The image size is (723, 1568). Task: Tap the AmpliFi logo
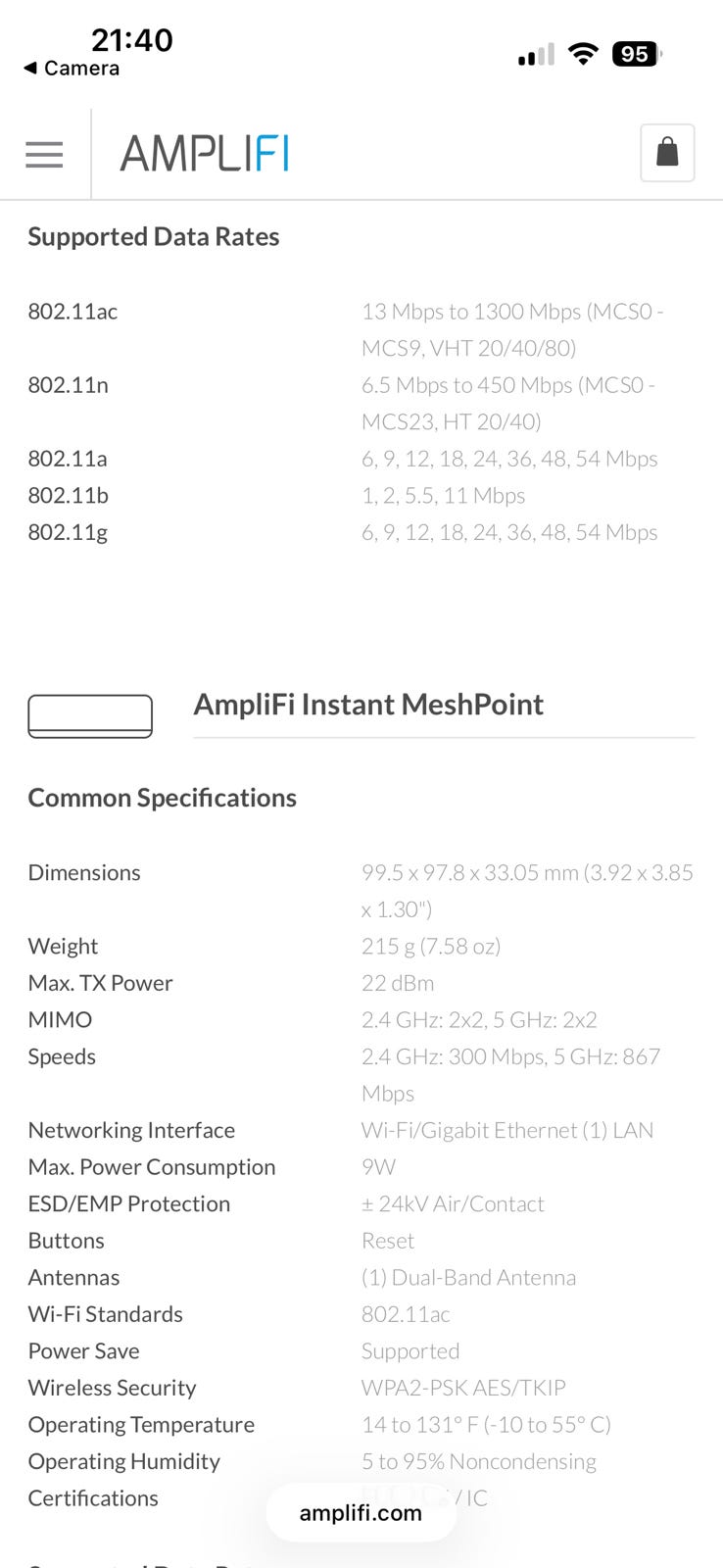pyautogui.click(x=204, y=154)
